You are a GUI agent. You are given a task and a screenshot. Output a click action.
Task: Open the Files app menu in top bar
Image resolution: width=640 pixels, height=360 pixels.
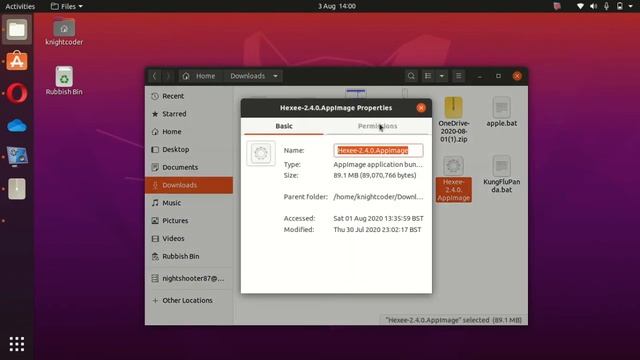click(x=67, y=6)
